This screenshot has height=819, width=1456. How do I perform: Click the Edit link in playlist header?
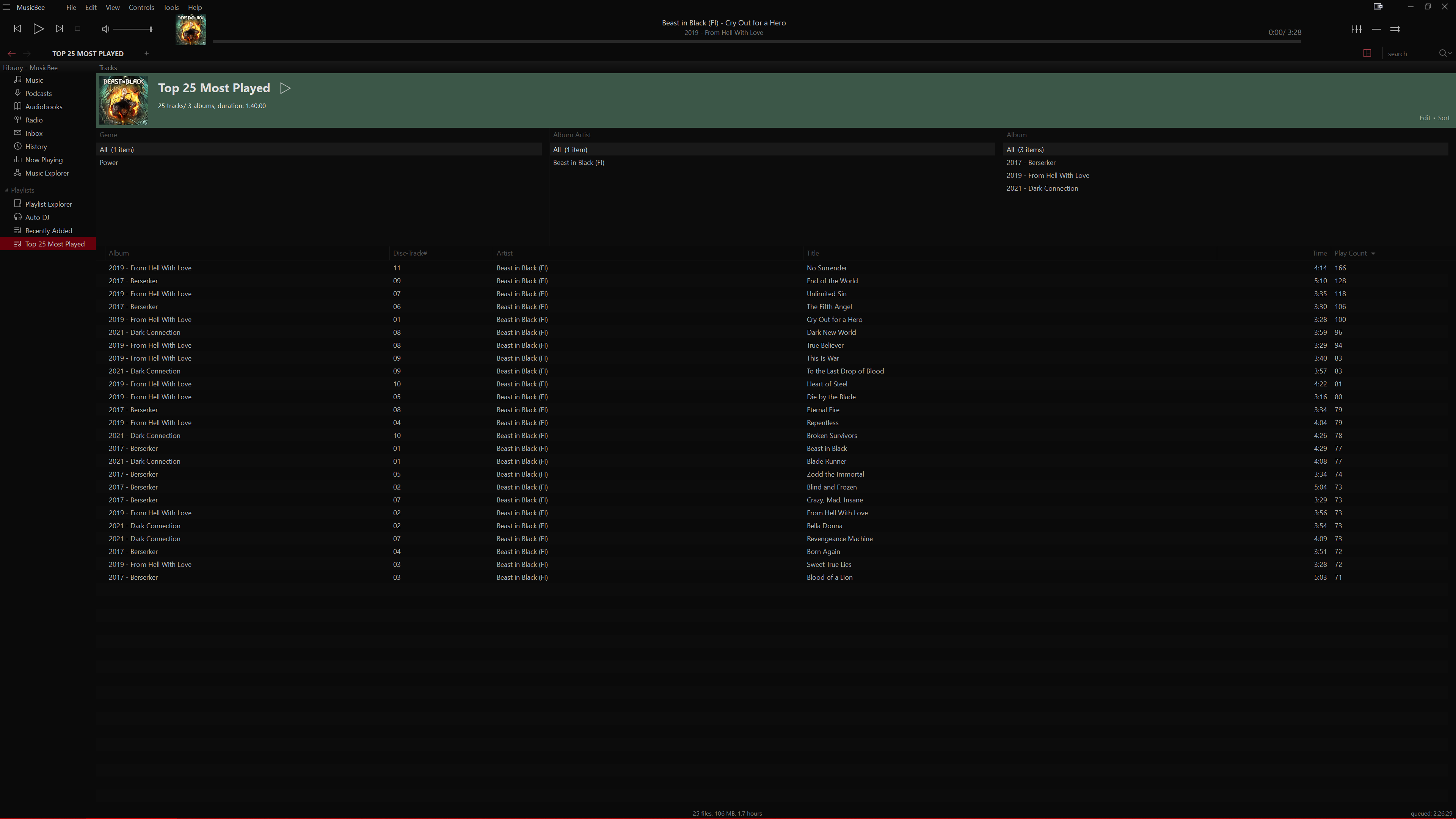(1425, 118)
